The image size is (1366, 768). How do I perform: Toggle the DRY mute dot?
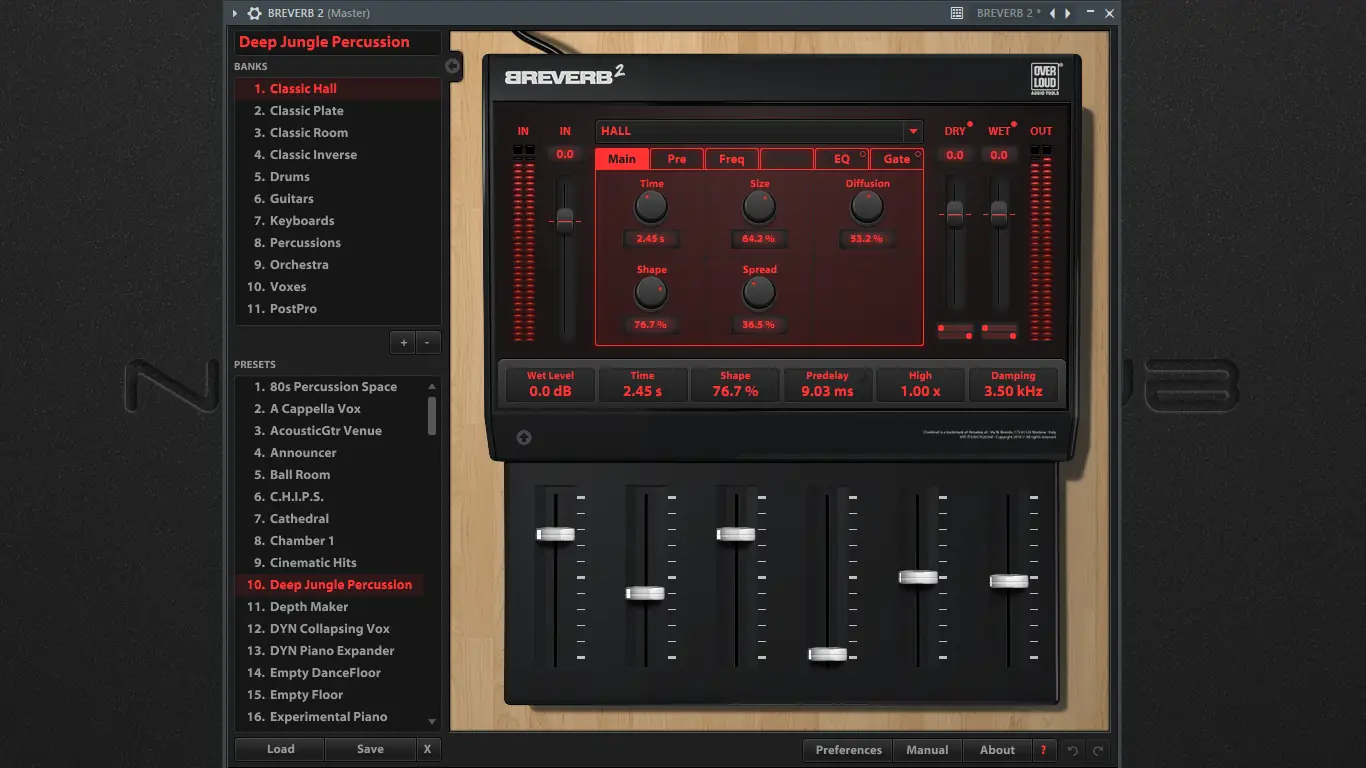click(970, 125)
